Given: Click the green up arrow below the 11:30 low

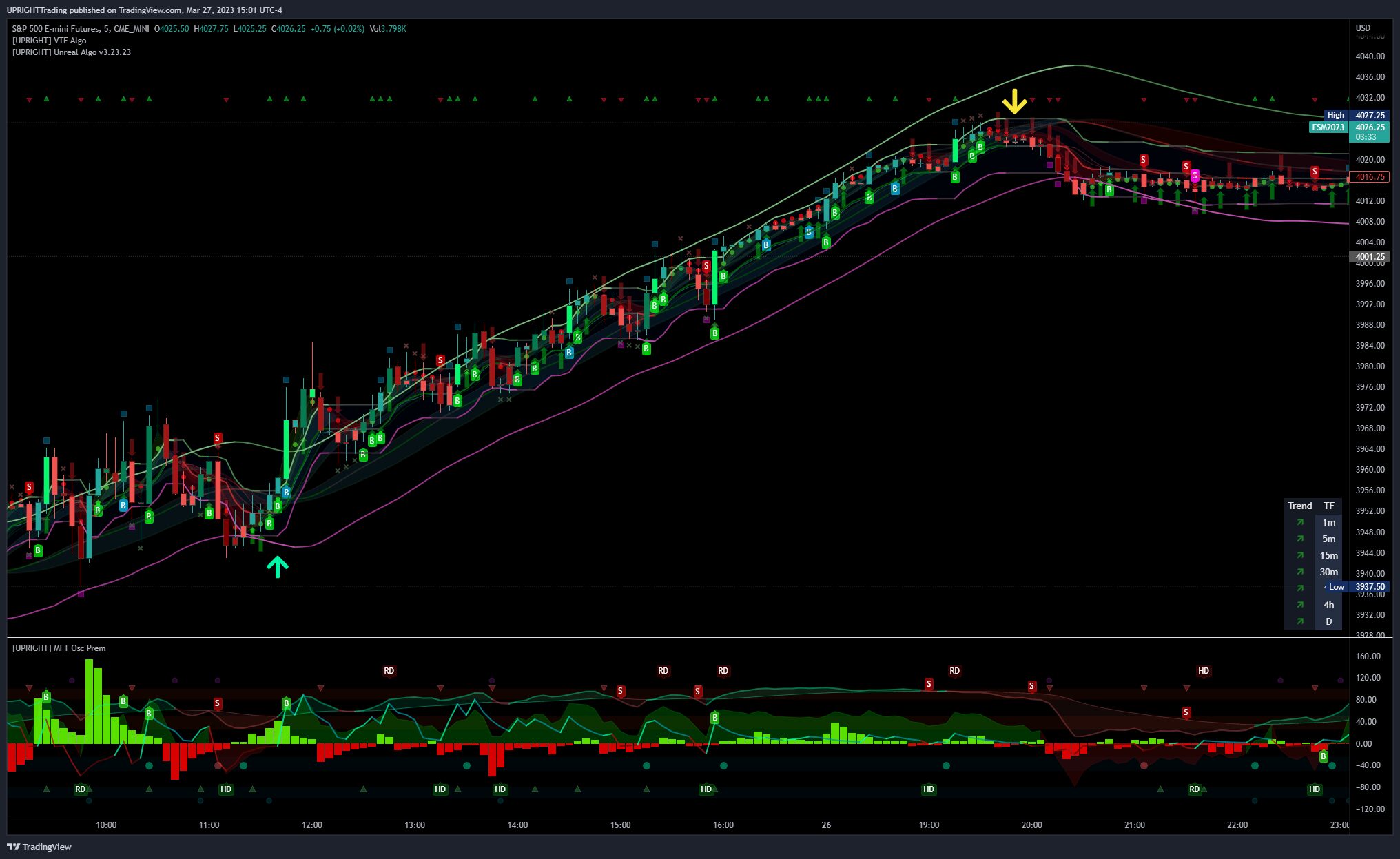Looking at the screenshot, I should pos(277,567).
